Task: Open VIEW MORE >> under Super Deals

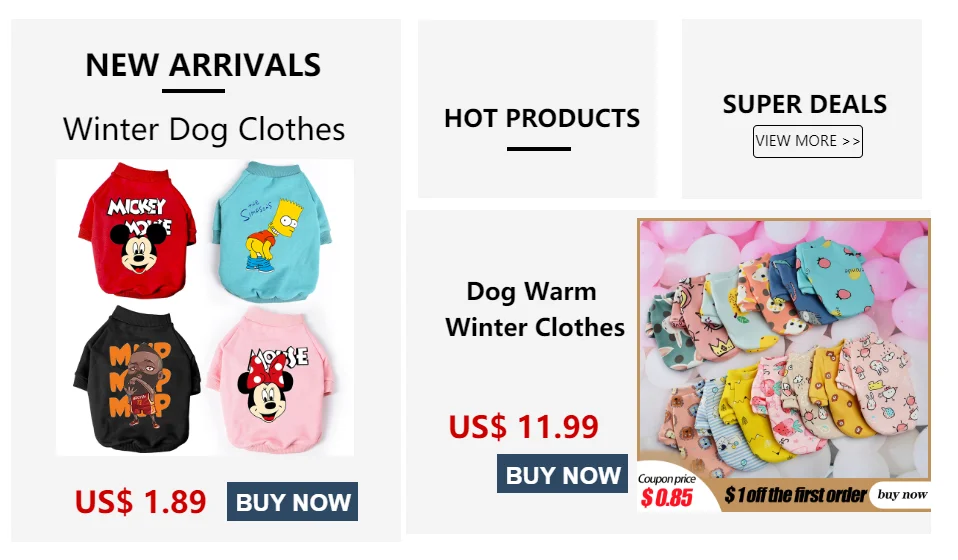Action: [x=808, y=142]
